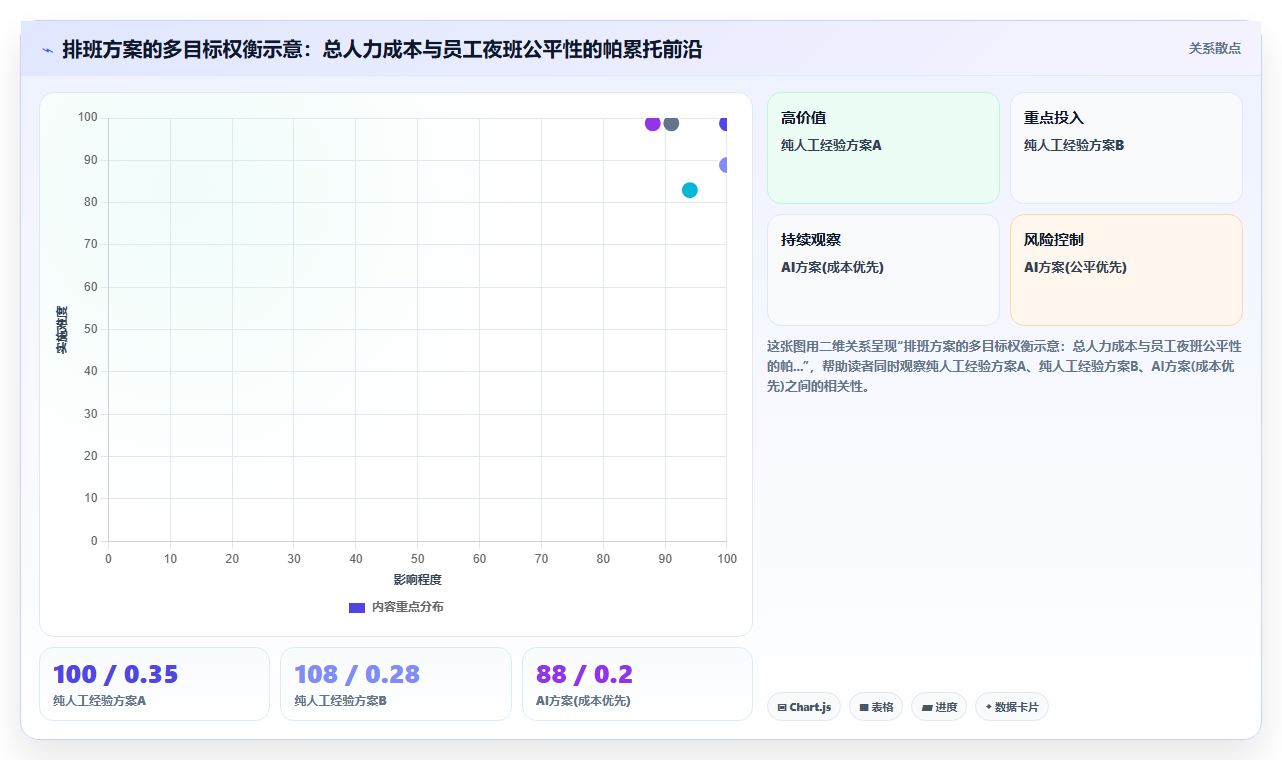Click AI方案(成本优先) text in 持续观察 card

pos(832,267)
